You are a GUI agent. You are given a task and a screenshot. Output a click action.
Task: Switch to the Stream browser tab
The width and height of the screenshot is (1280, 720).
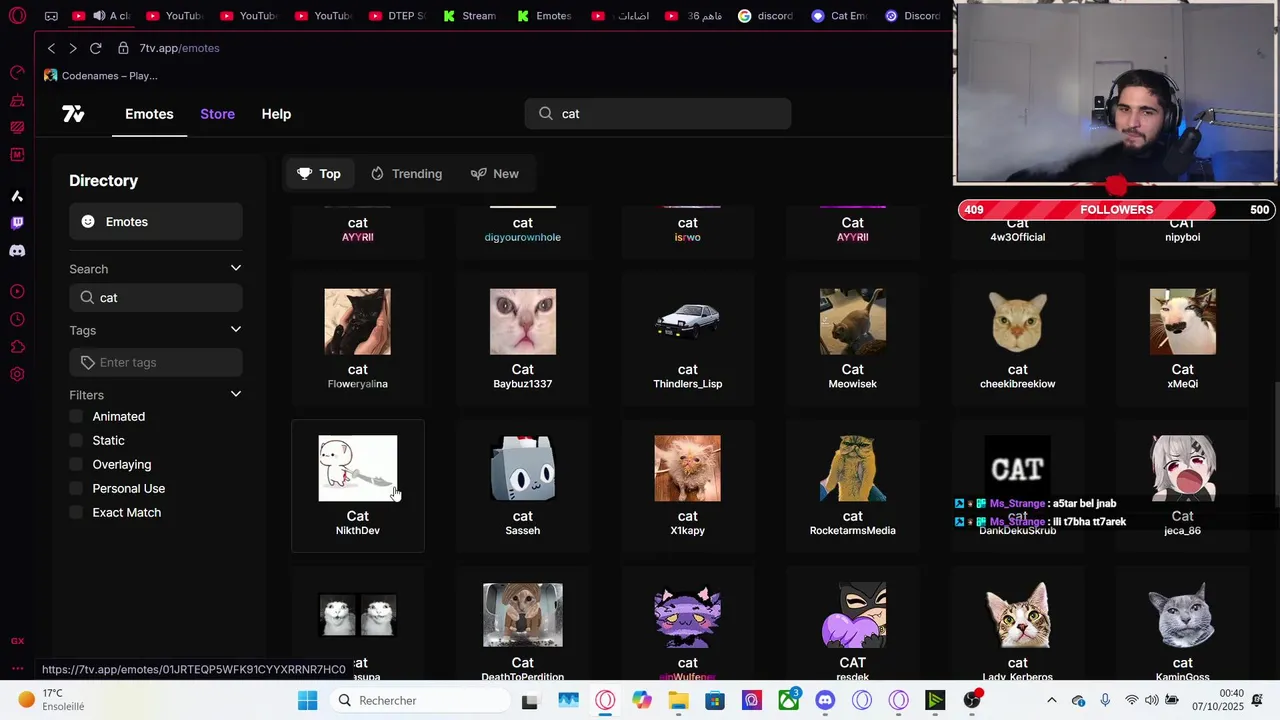tap(469, 16)
